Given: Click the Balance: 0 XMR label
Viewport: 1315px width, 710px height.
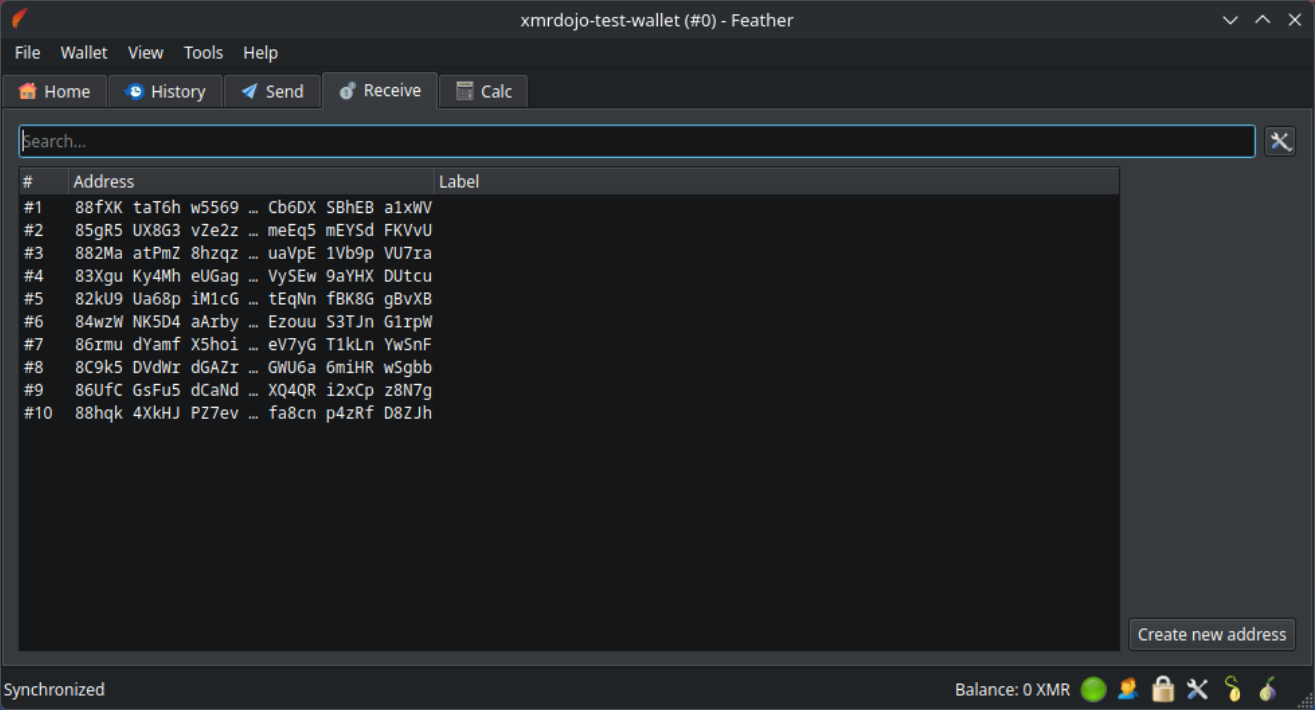Looking at the screenshot, I should pos(1012,689).
